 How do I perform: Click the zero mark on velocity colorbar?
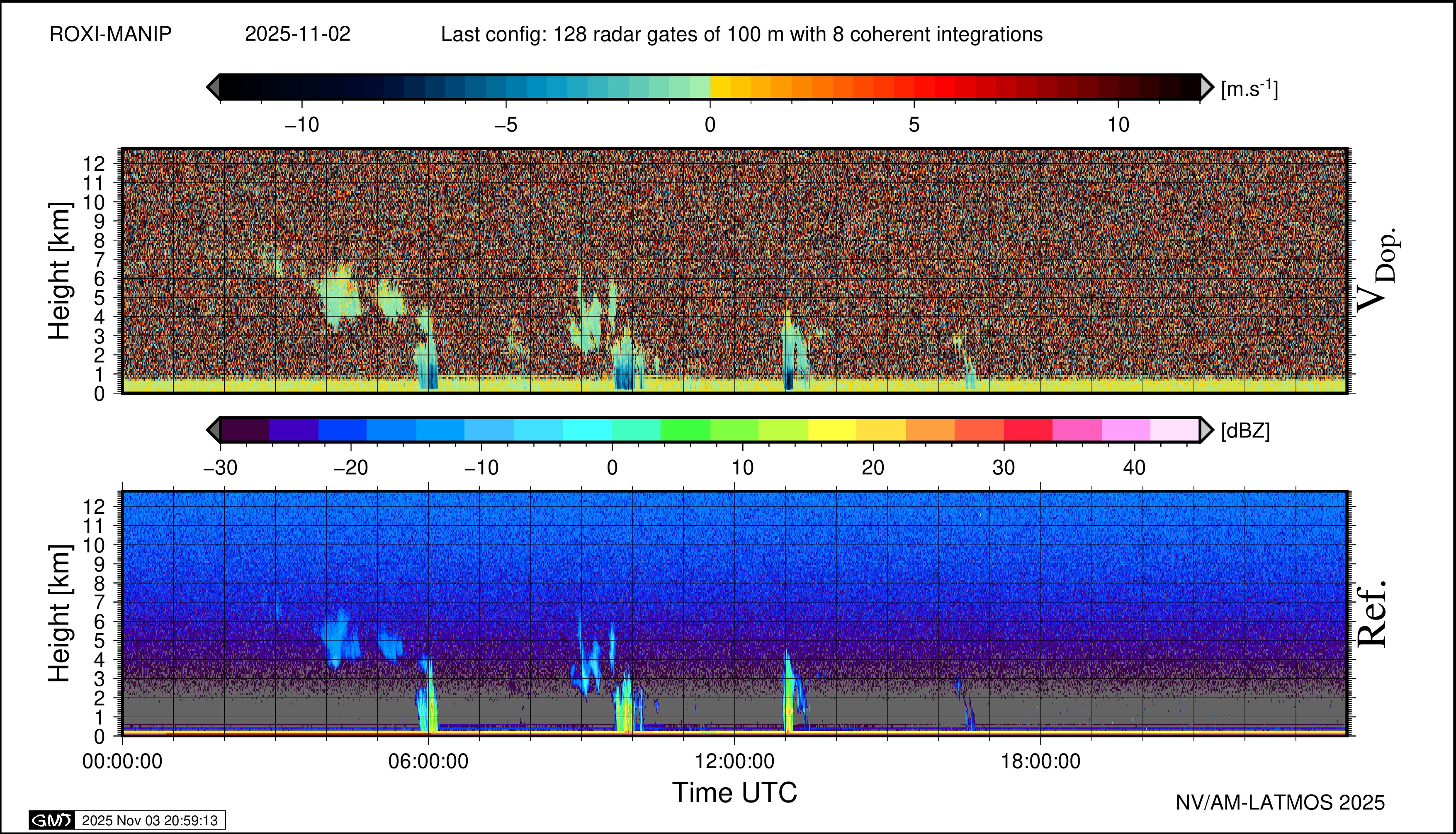click(x=710, y=124)
